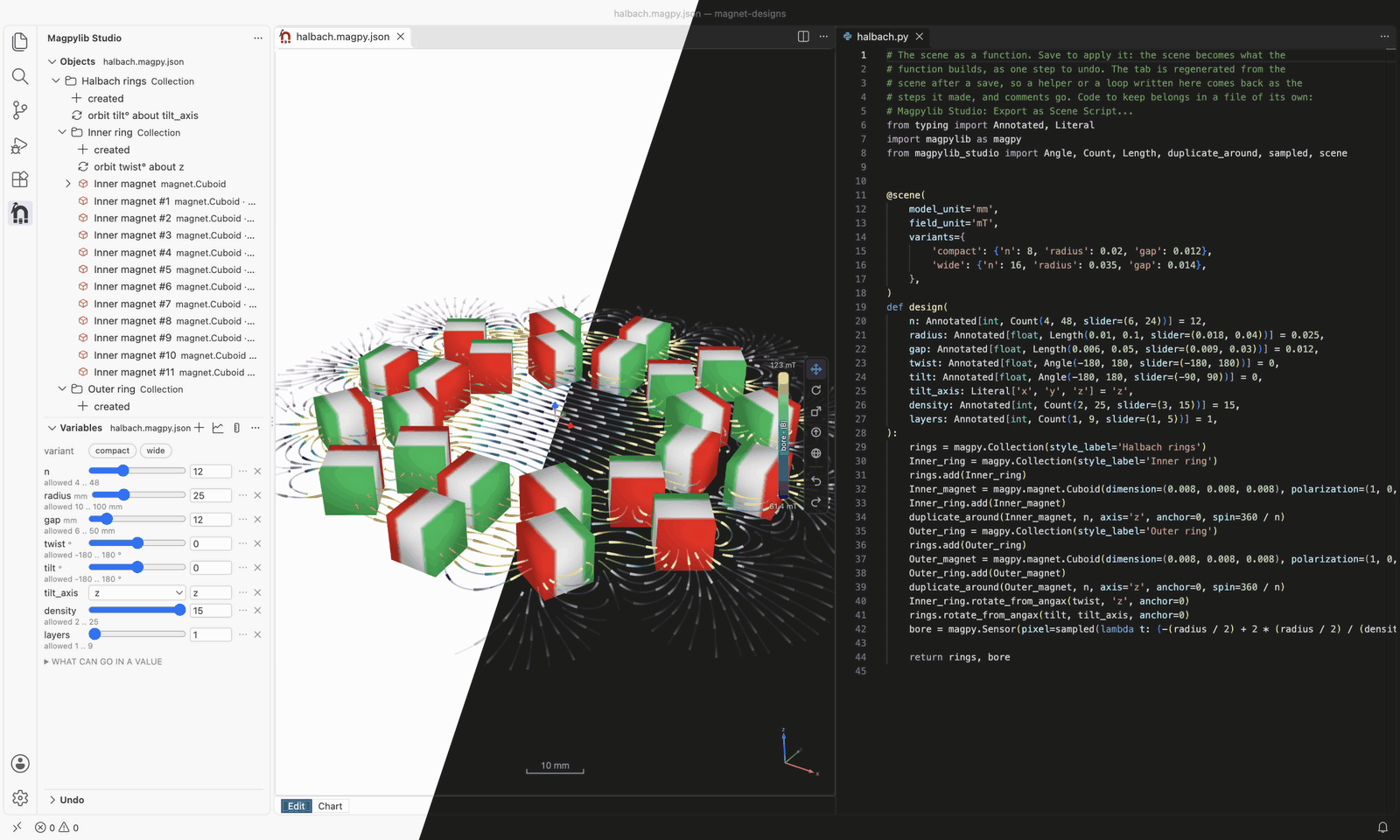Click the globe icon in viewport toolbar
1400x840 pixels.
(816, 453)
